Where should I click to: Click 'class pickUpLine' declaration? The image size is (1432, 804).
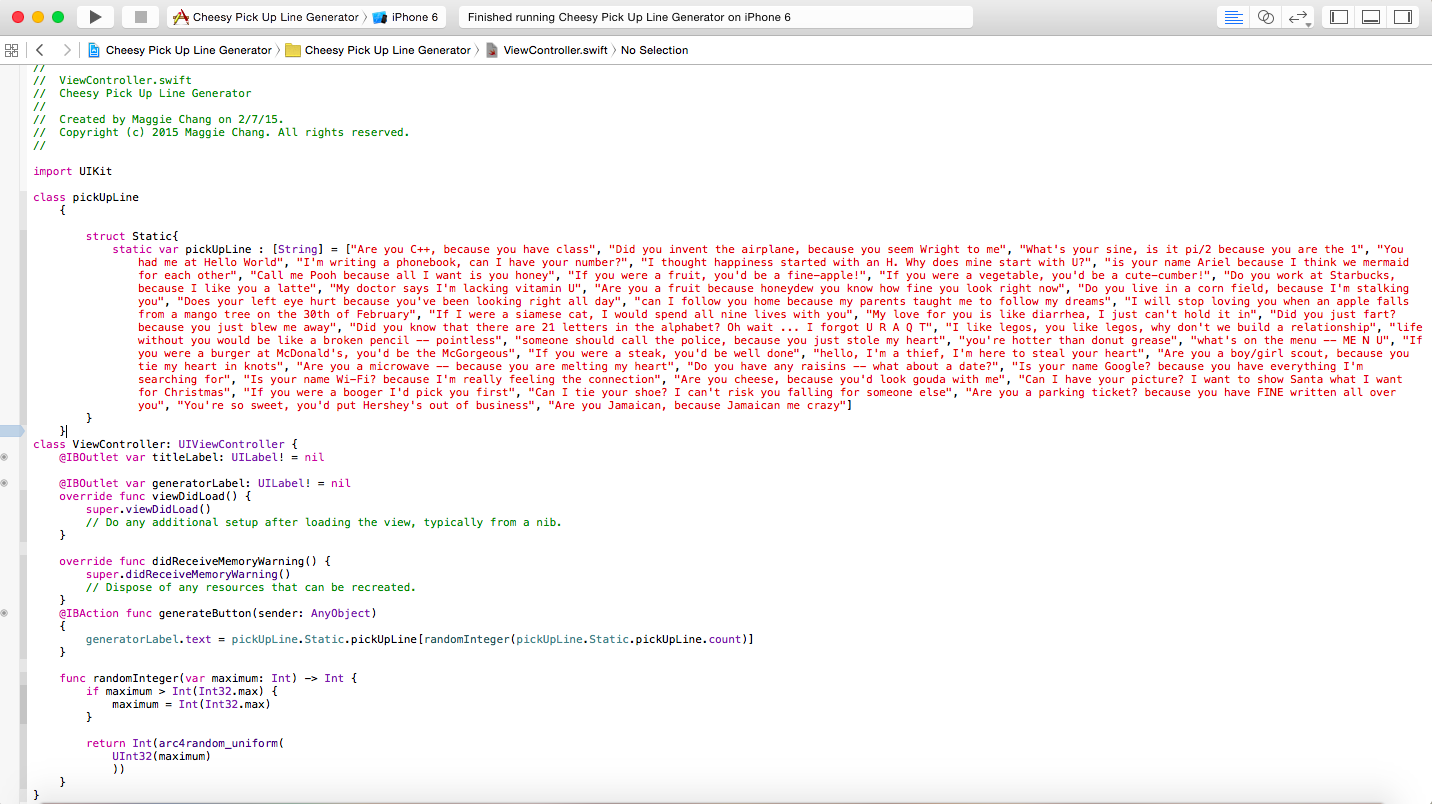86,197
